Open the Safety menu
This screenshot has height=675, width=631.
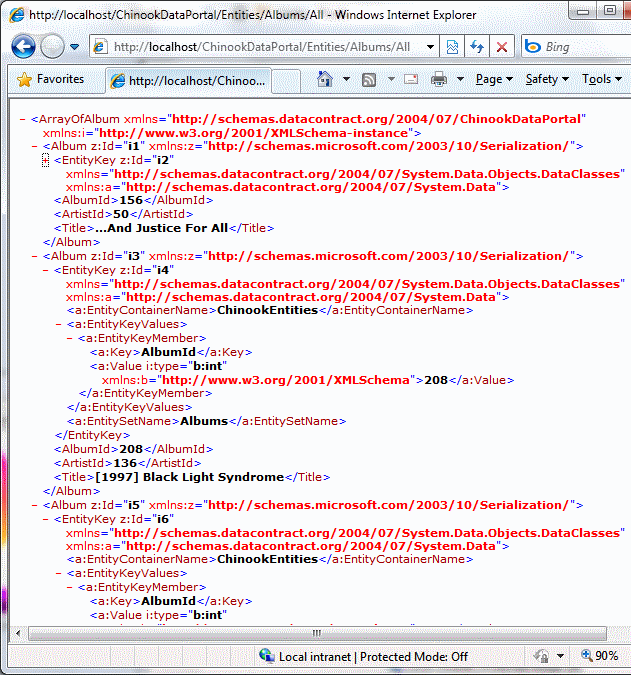coord(546,79)
